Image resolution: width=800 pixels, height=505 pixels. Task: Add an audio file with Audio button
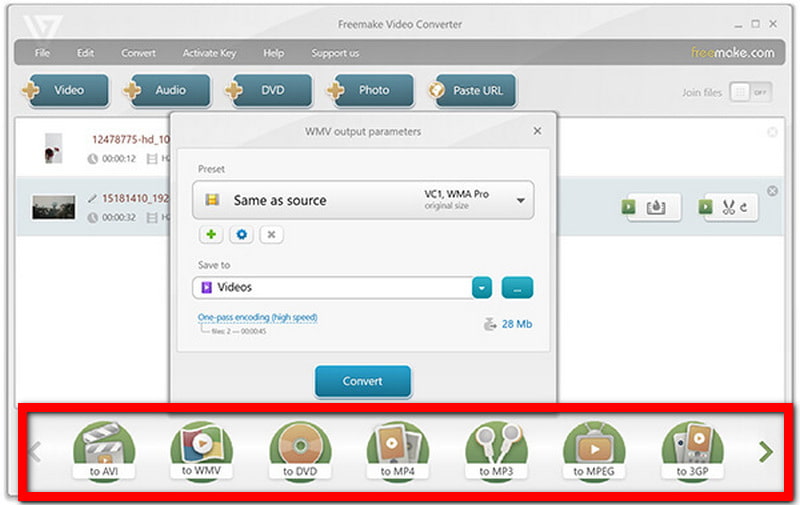tap(168, 90)
